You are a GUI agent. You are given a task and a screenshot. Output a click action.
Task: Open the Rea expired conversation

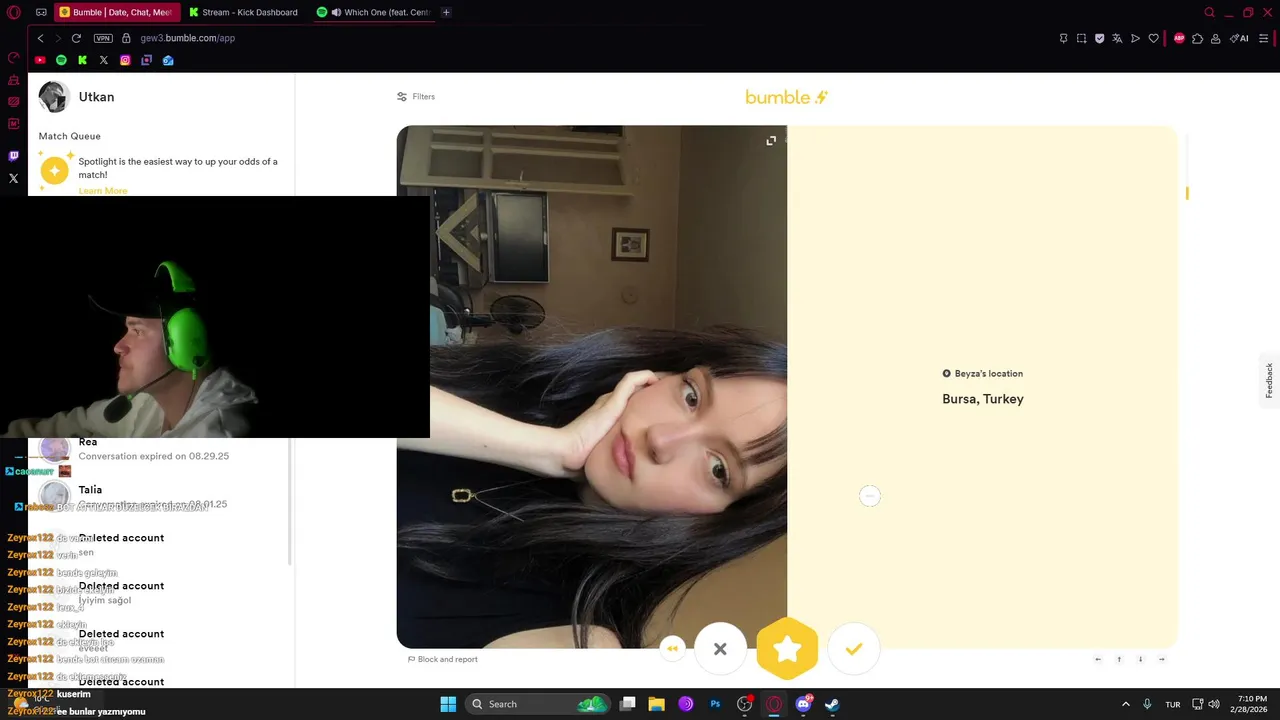(x=160, y=449)
